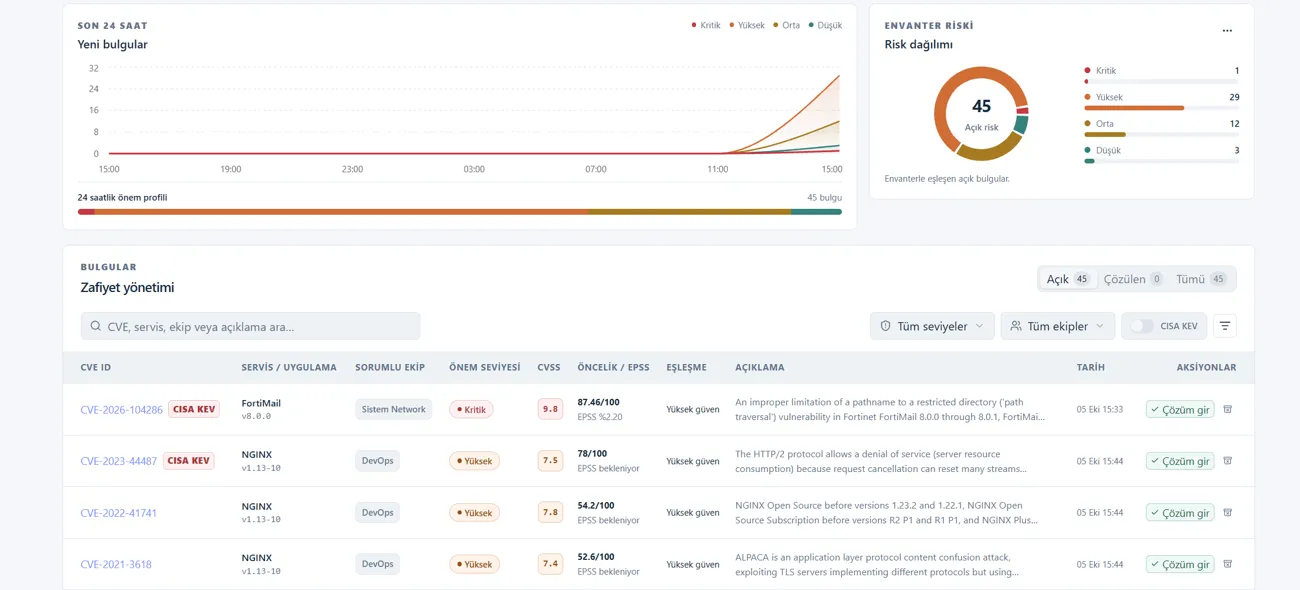Toggle the CISA KEV switch
The width and height of the screenshot is (1300, 590).
[1142, 326]
